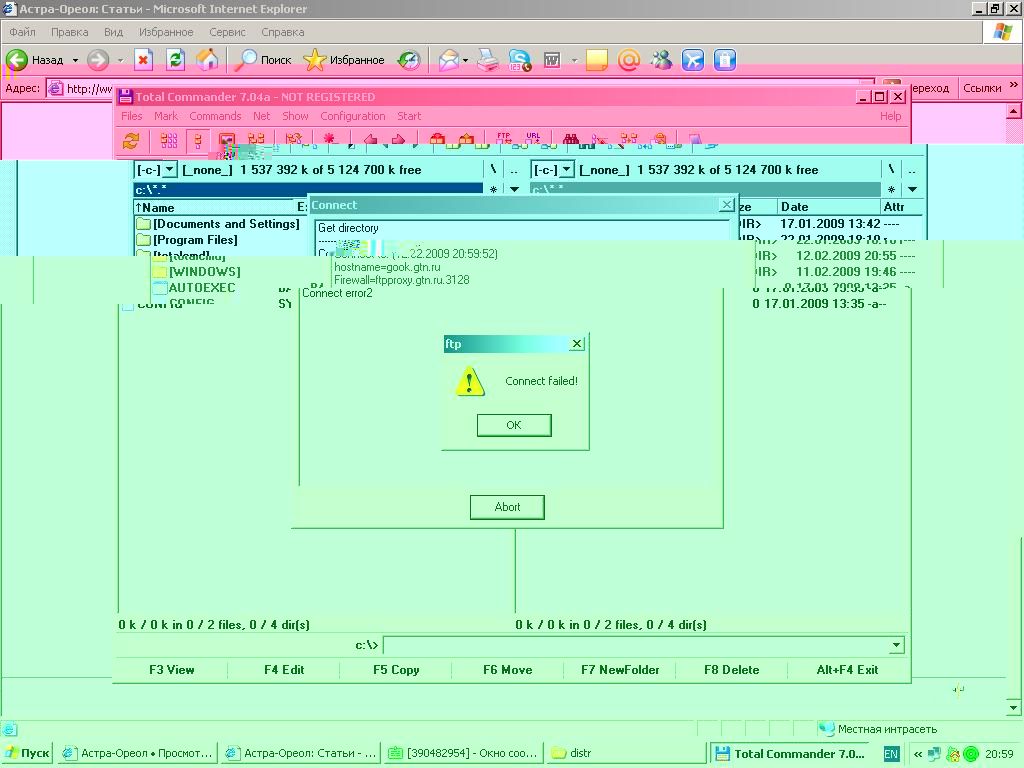
Task: Open left panel directory history arrow
Action: tap(515, 189)
